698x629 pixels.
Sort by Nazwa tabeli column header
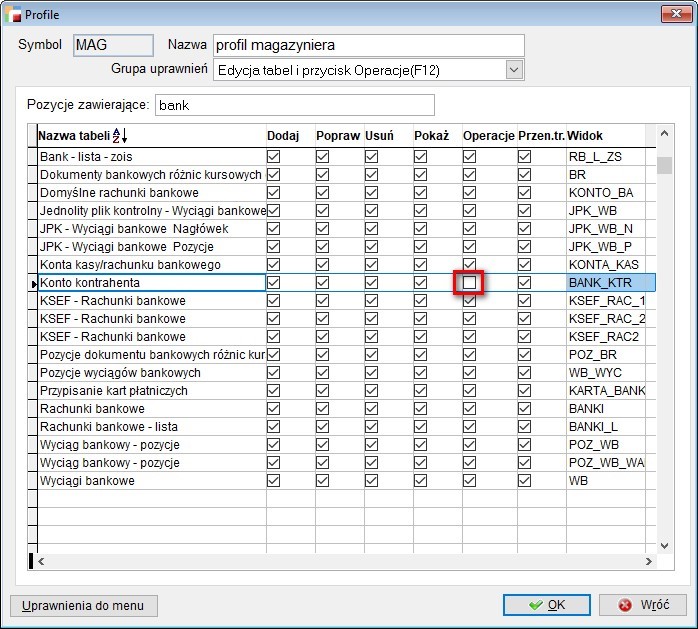pos(151,136)
